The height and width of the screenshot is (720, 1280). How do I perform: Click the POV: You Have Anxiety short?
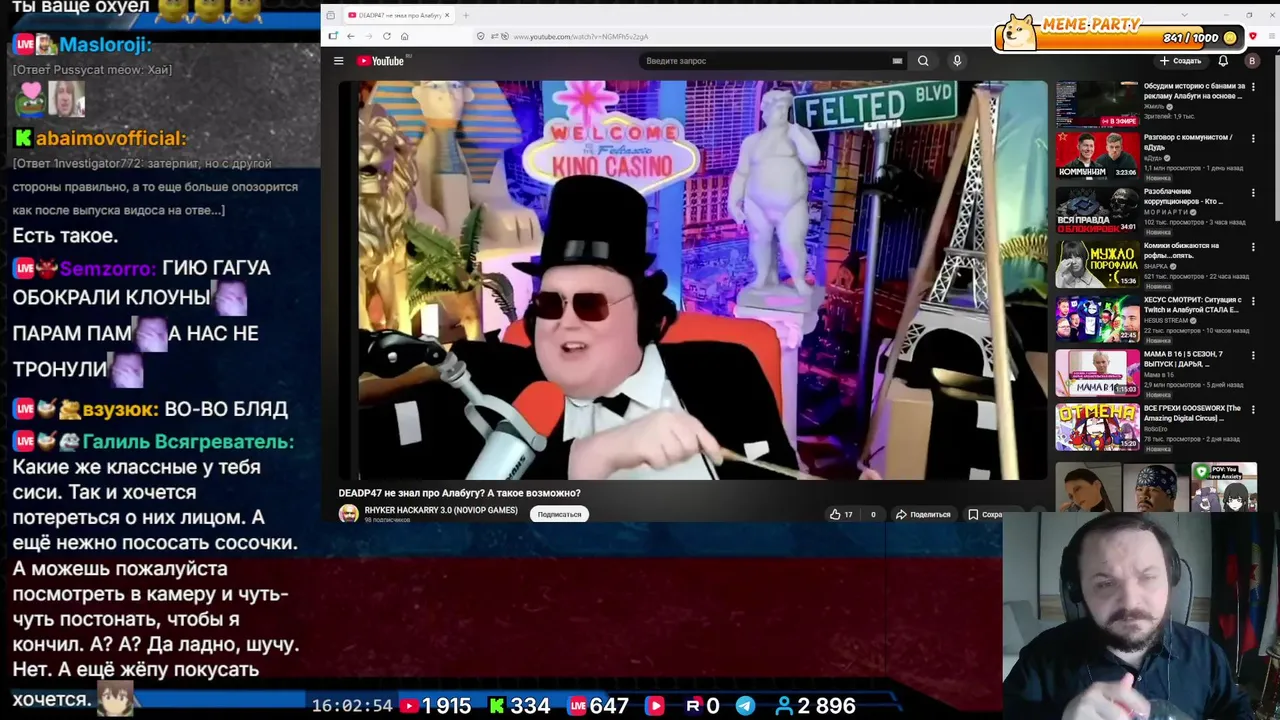click(x=1224, y=487)
